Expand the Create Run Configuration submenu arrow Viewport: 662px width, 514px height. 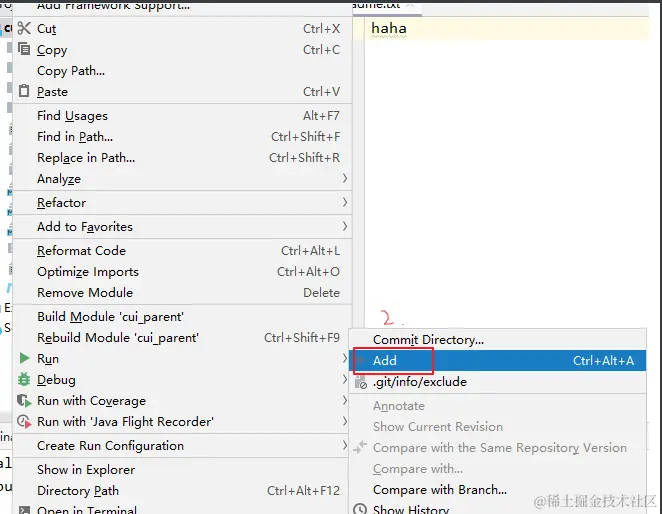(345, 446)
